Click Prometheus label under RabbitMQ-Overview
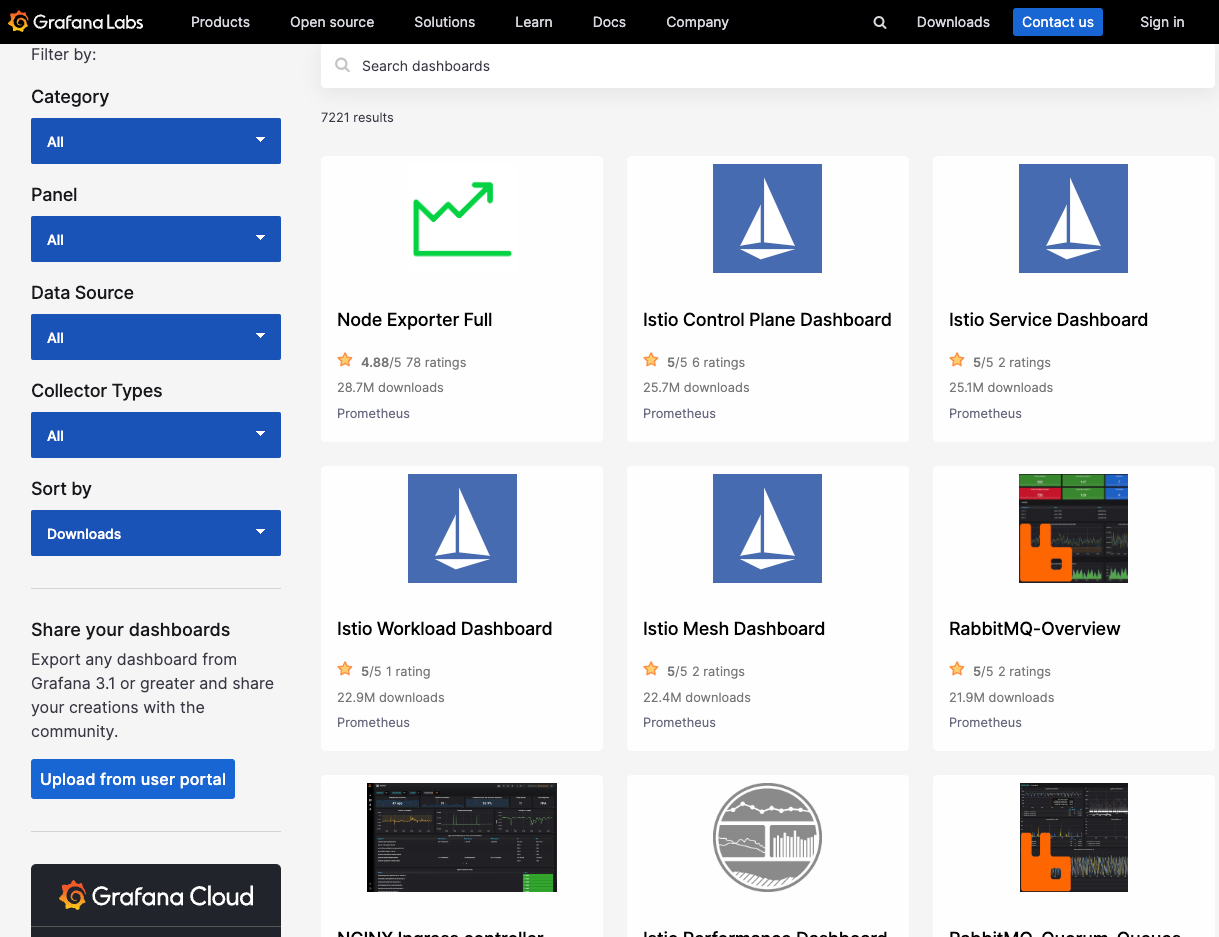1219x937 pixels. [x=985, y=722]
